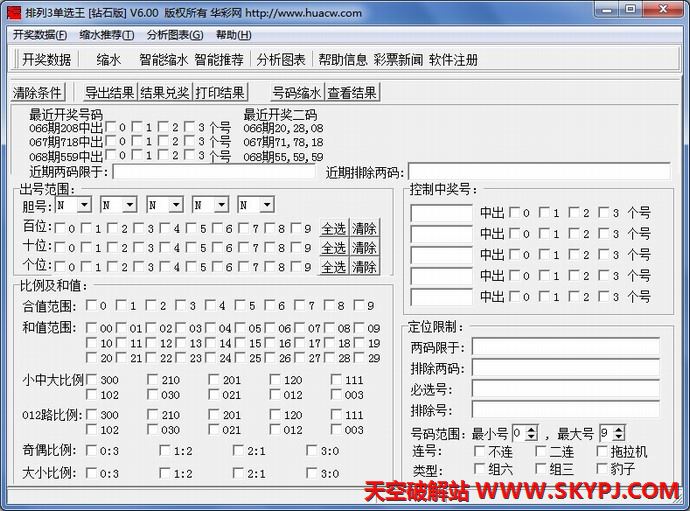
Task: Click the 最大号 spinner arrows
Action: tap(619, 433)
